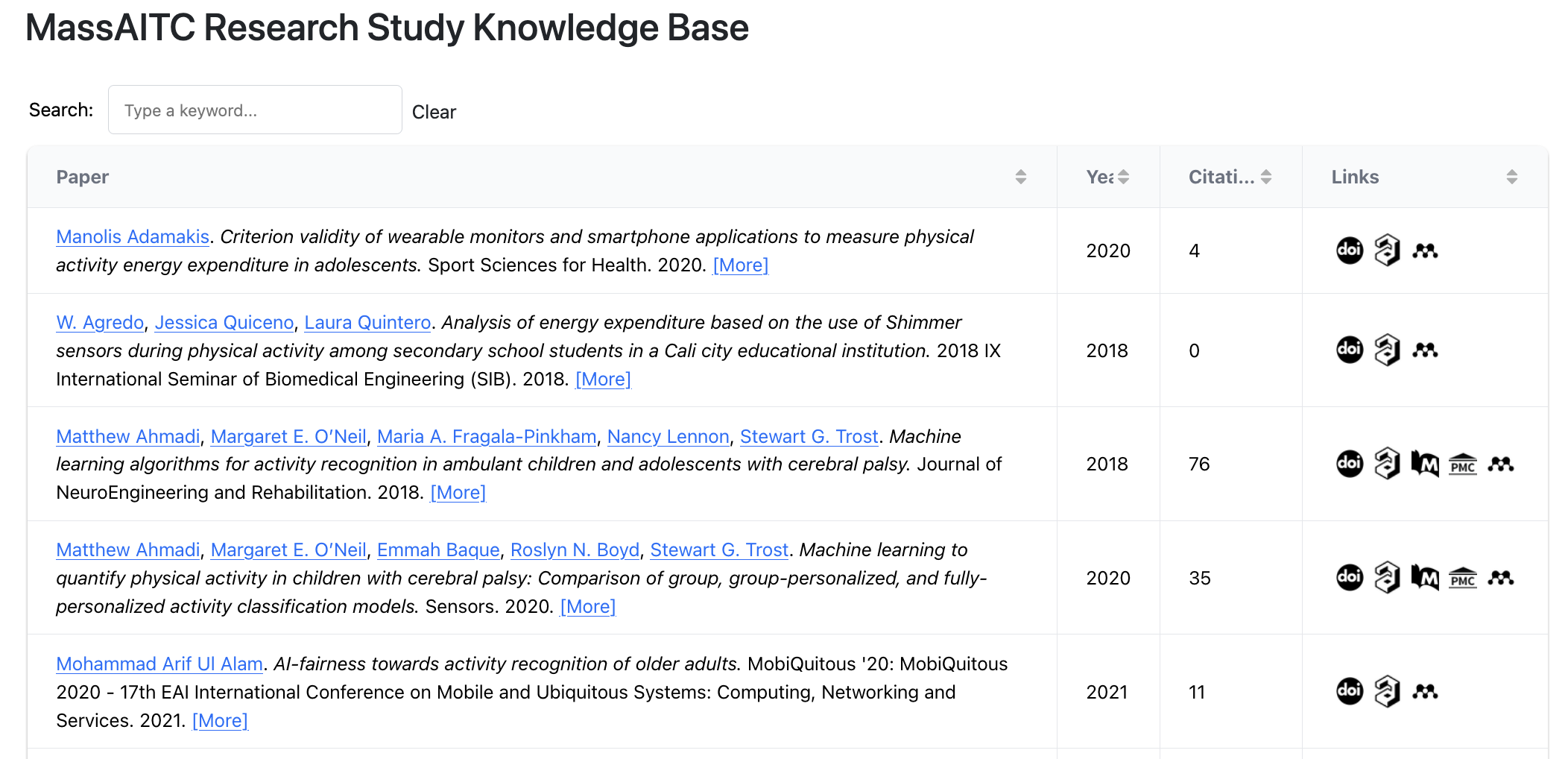Open hexagon Semantic Scholar icon in Agredo row
This screenshot has height=759, width=1568.
tap(1387, 350)
